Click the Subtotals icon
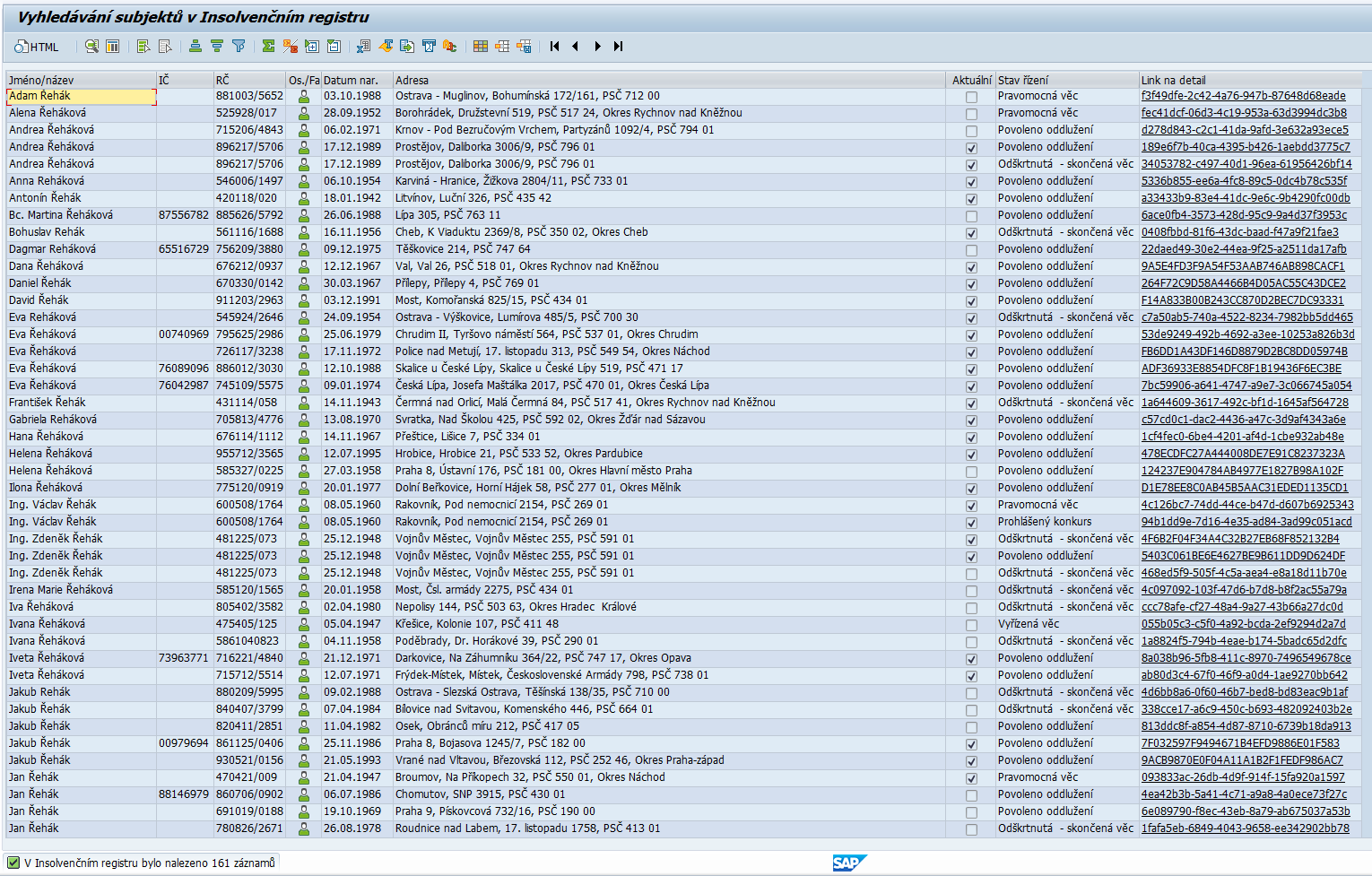Screen dimensions: 1372x876 [x=290, y=47]
